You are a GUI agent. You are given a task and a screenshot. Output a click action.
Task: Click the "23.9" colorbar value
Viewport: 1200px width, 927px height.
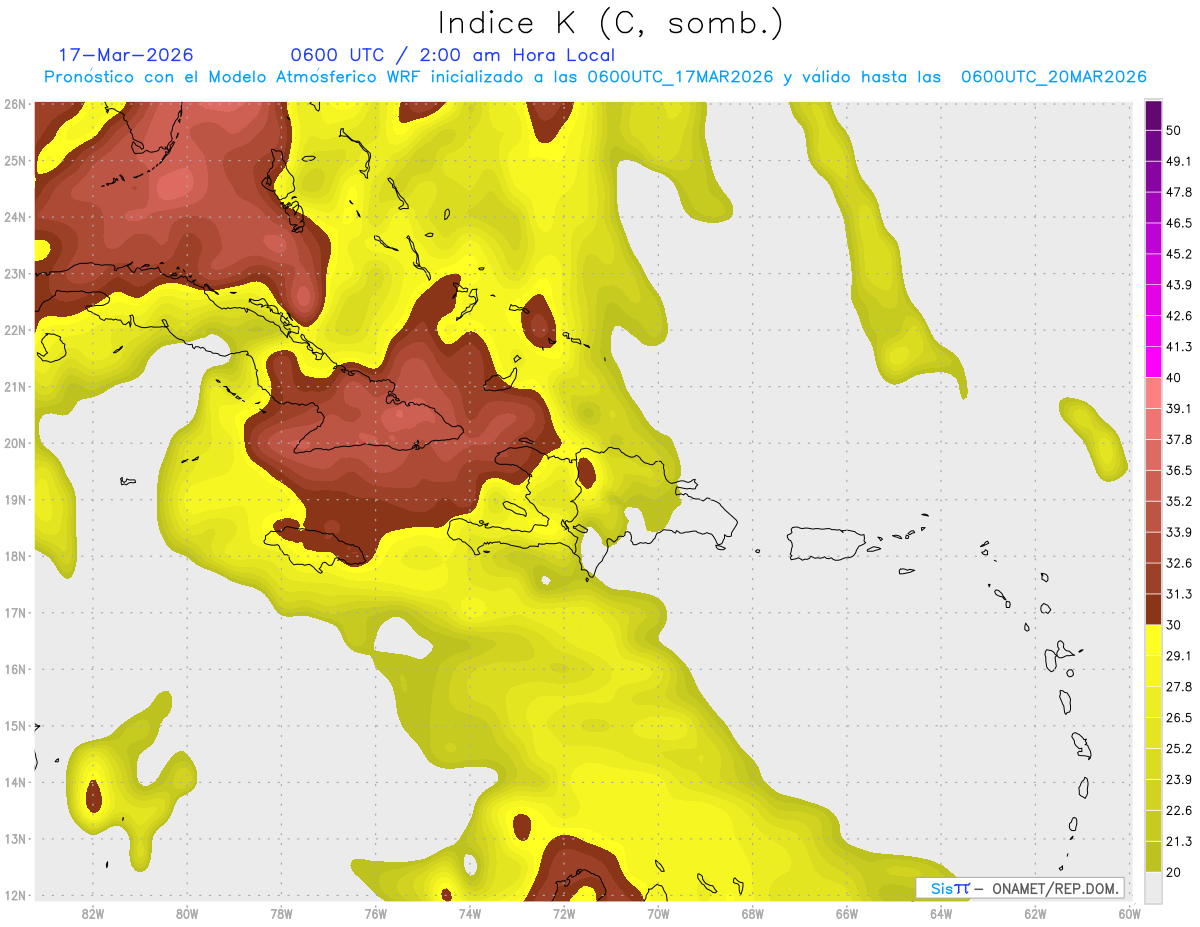pyautogui.click(x=1179, y=780)
